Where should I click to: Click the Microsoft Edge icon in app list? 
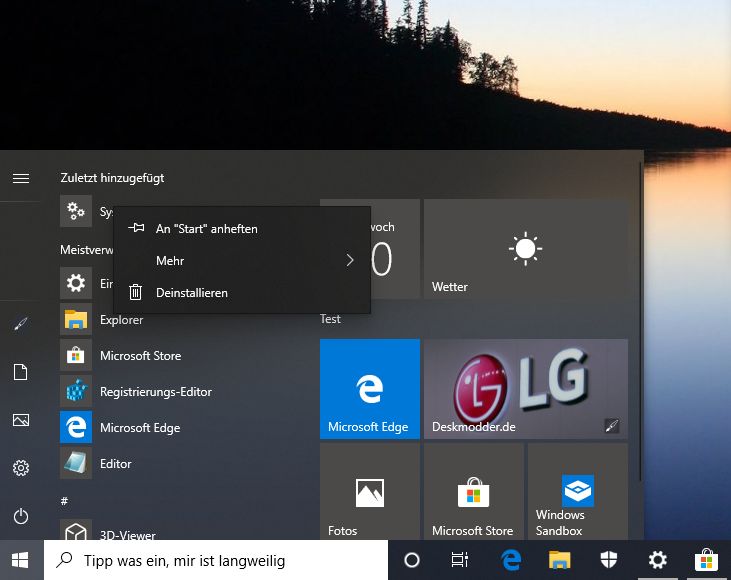coord(76,427)
